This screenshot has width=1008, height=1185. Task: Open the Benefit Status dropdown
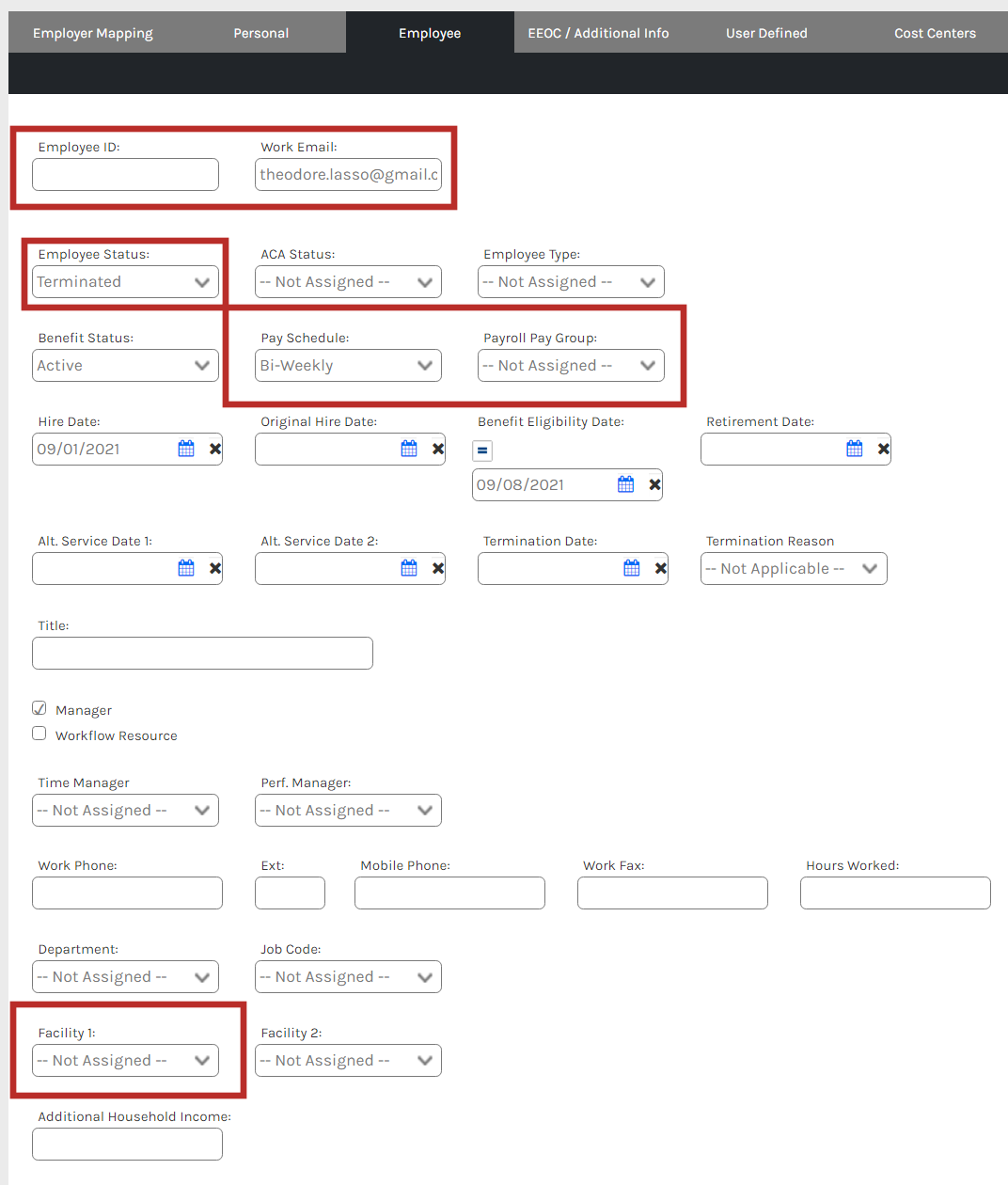[x=125, y=366]
